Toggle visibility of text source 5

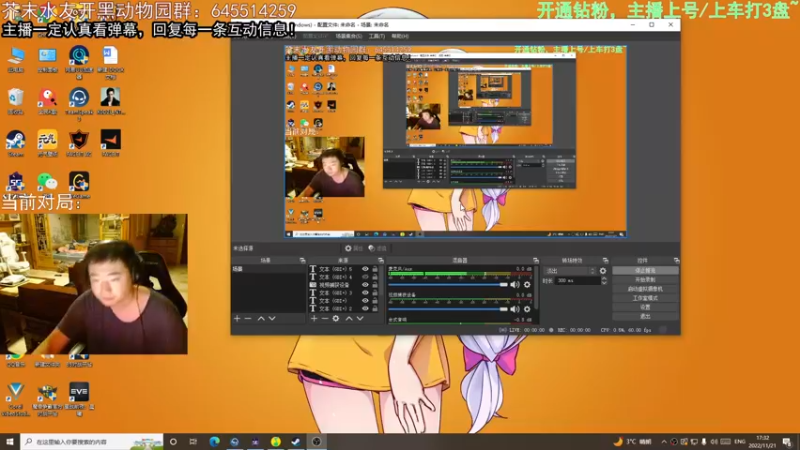[365, 269]
